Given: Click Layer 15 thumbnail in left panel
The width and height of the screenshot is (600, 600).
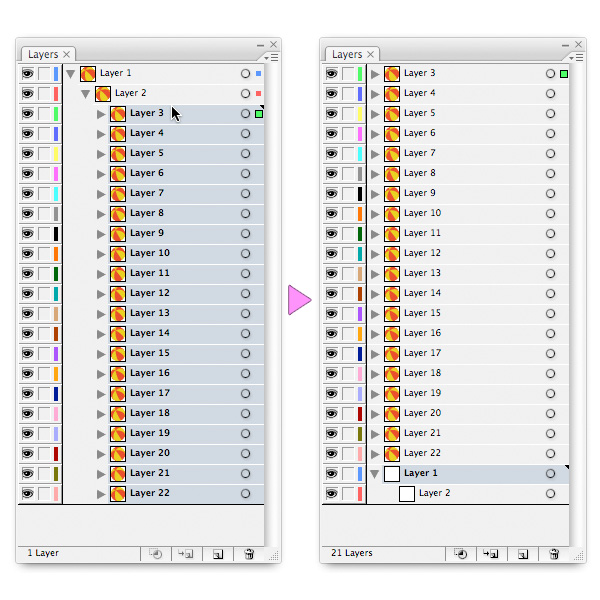Looking at the screenshot, I should pos(118,354).
